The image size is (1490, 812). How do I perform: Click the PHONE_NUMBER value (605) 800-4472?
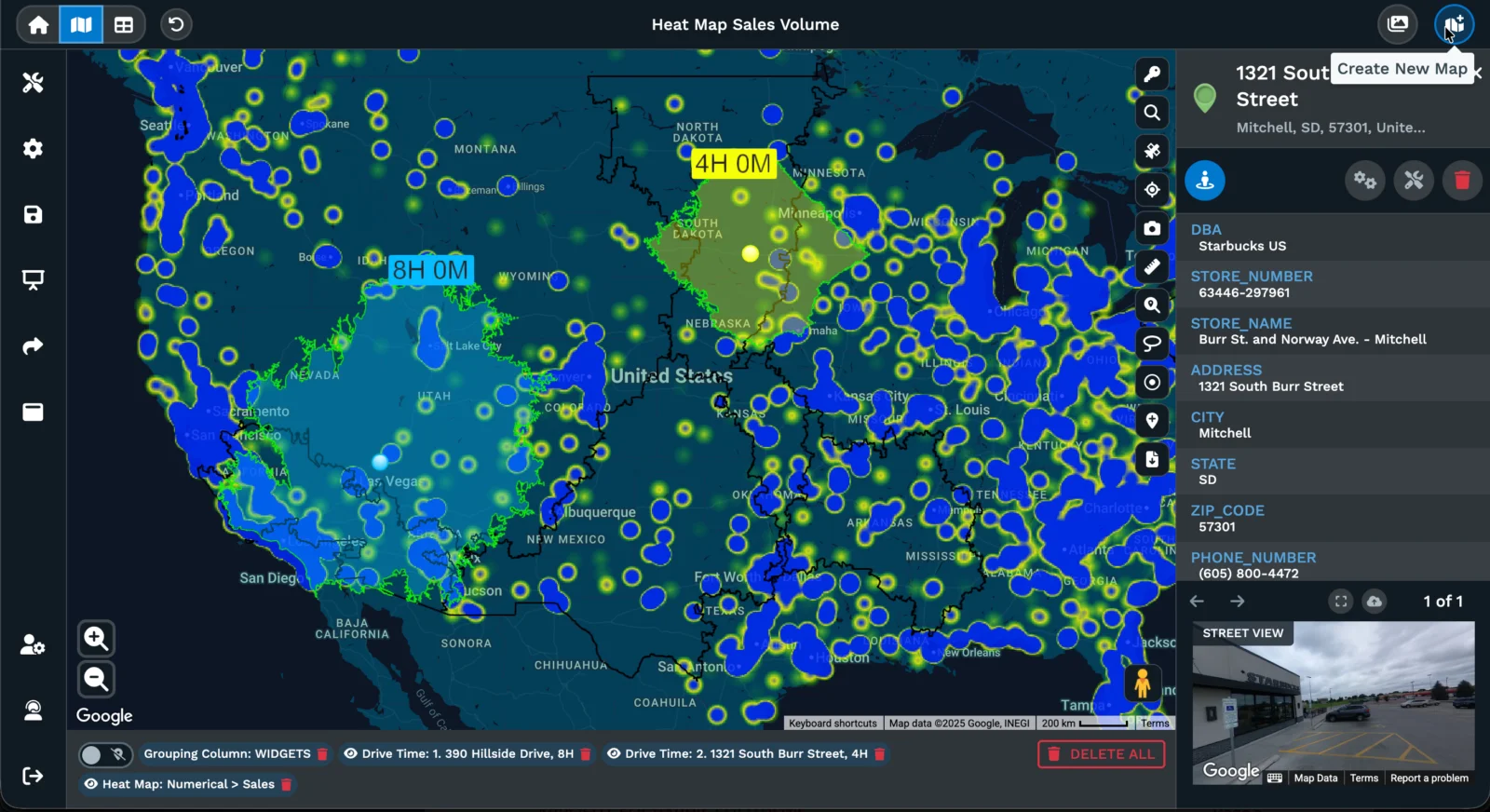(x=1249, y=574)
